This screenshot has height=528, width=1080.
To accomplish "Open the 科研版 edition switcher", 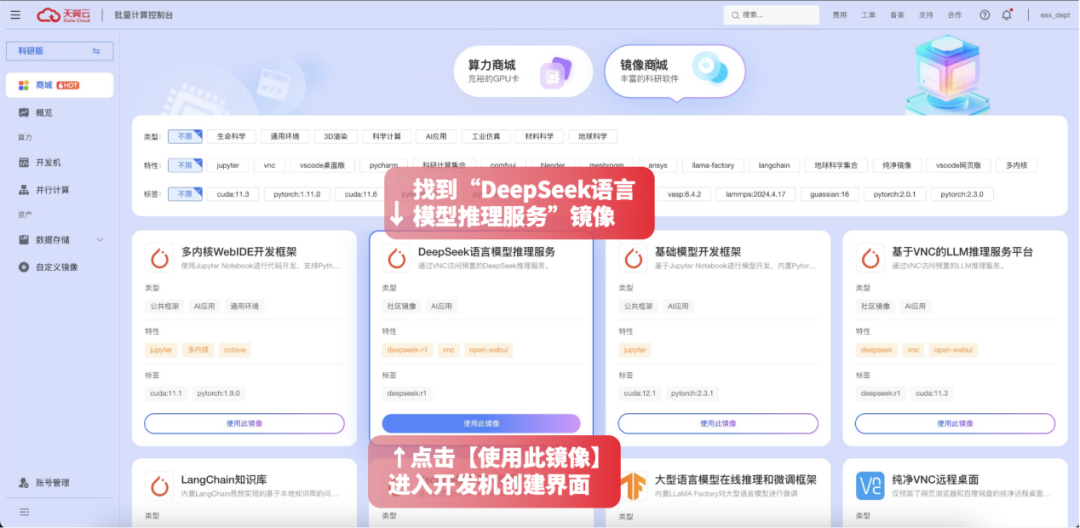I will click(x=60, y=51).
